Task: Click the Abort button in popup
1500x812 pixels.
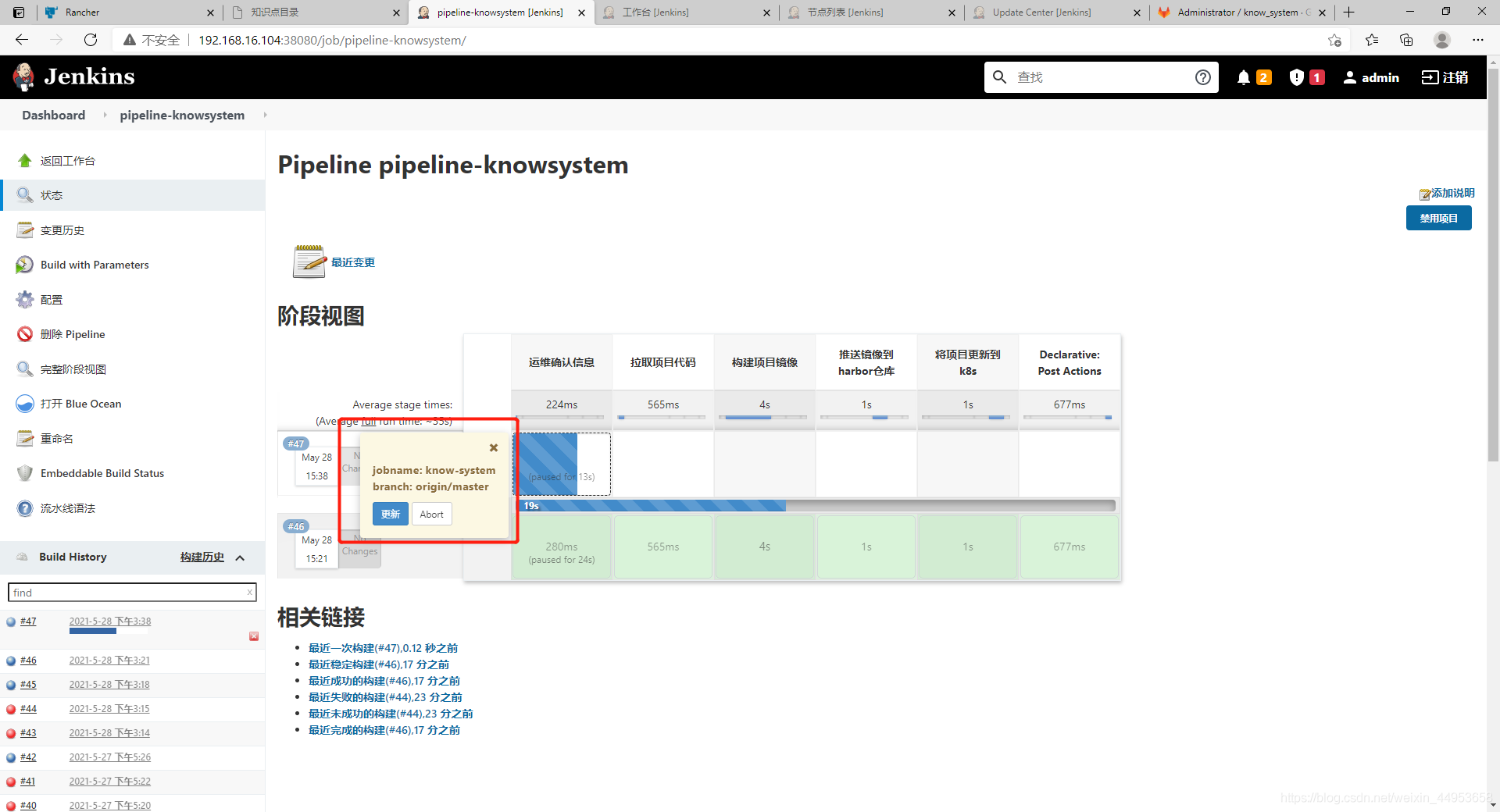Action: coord(431,515)
